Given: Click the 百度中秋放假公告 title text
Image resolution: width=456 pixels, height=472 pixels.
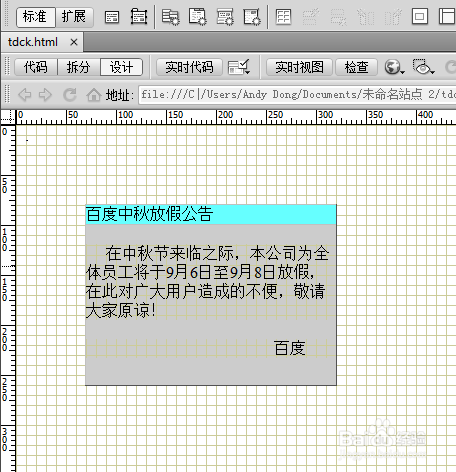Looking at the screenshot, I should pos(149,214).
